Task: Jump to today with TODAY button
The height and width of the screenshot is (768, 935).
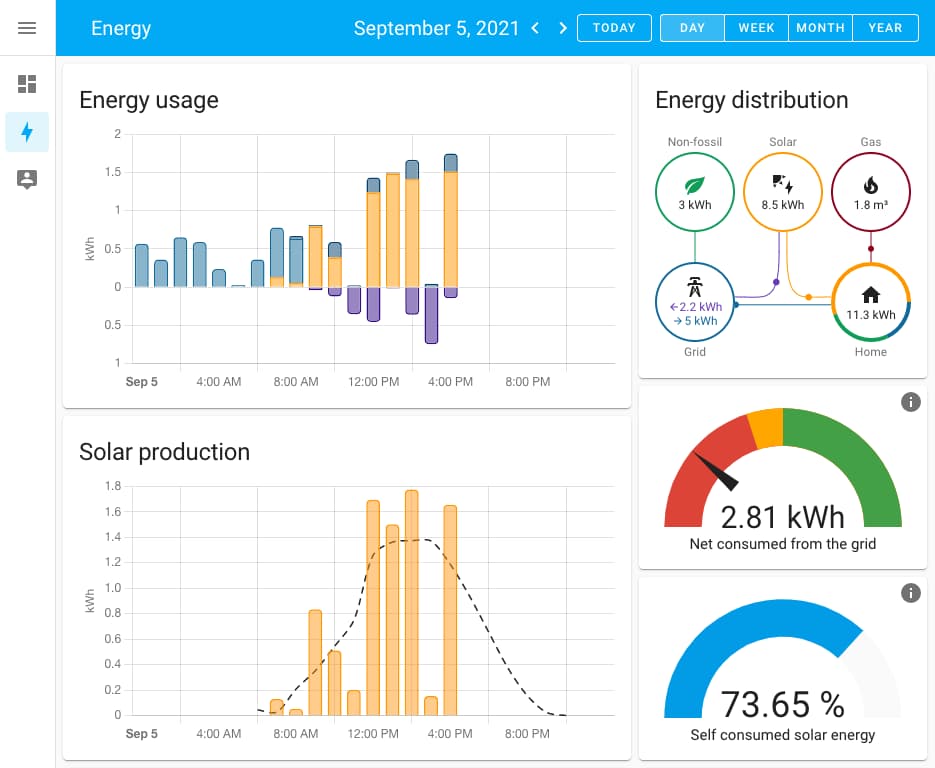Action: pyautogui.click(x=614, y=28)
